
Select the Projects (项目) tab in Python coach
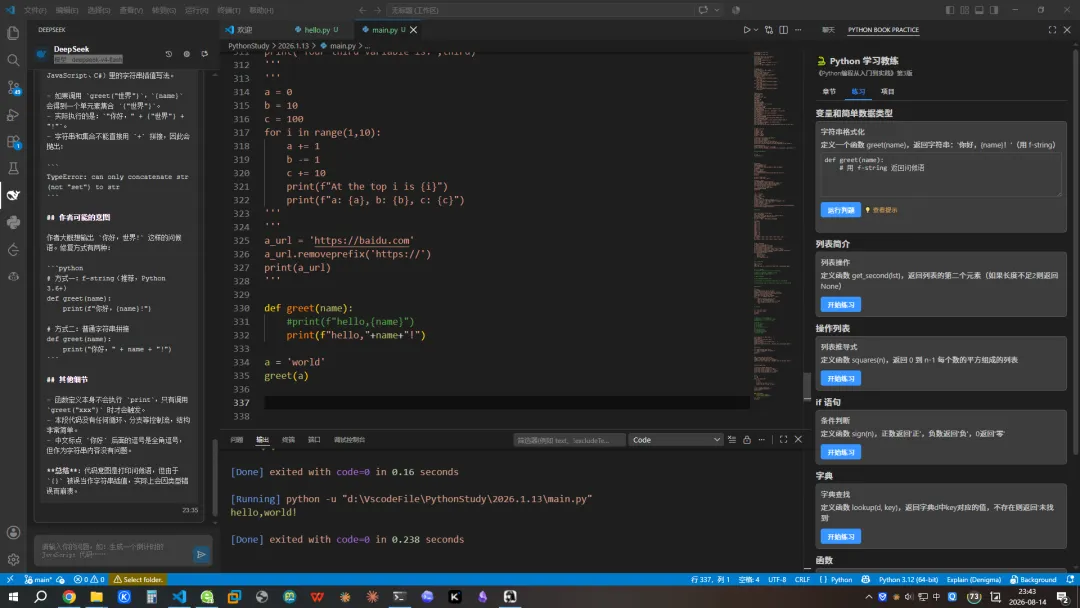pos(887,92)
